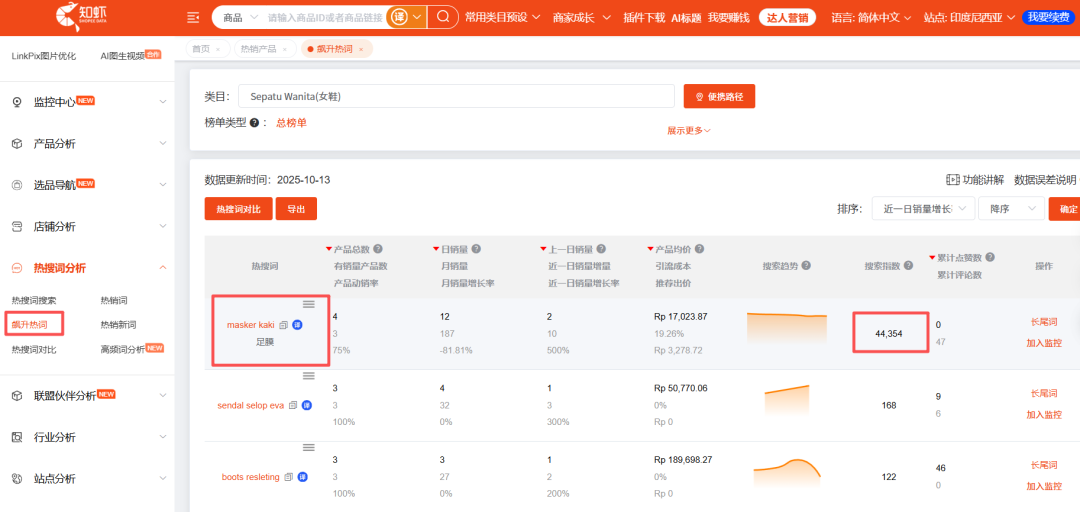Screen dimensions: 1080x512
Task: Click help icon next to 产品均价
Action: point(699,249)
